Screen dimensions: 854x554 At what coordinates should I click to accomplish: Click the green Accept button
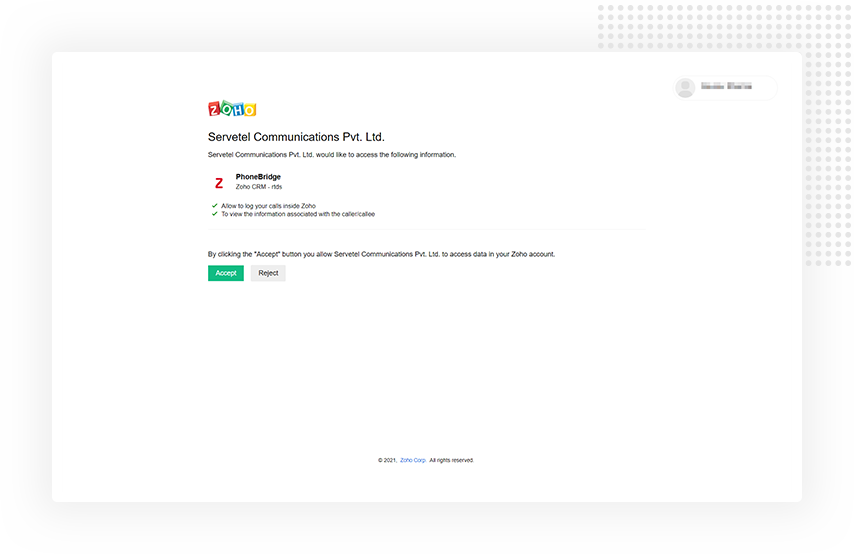[x=225, y=273]
